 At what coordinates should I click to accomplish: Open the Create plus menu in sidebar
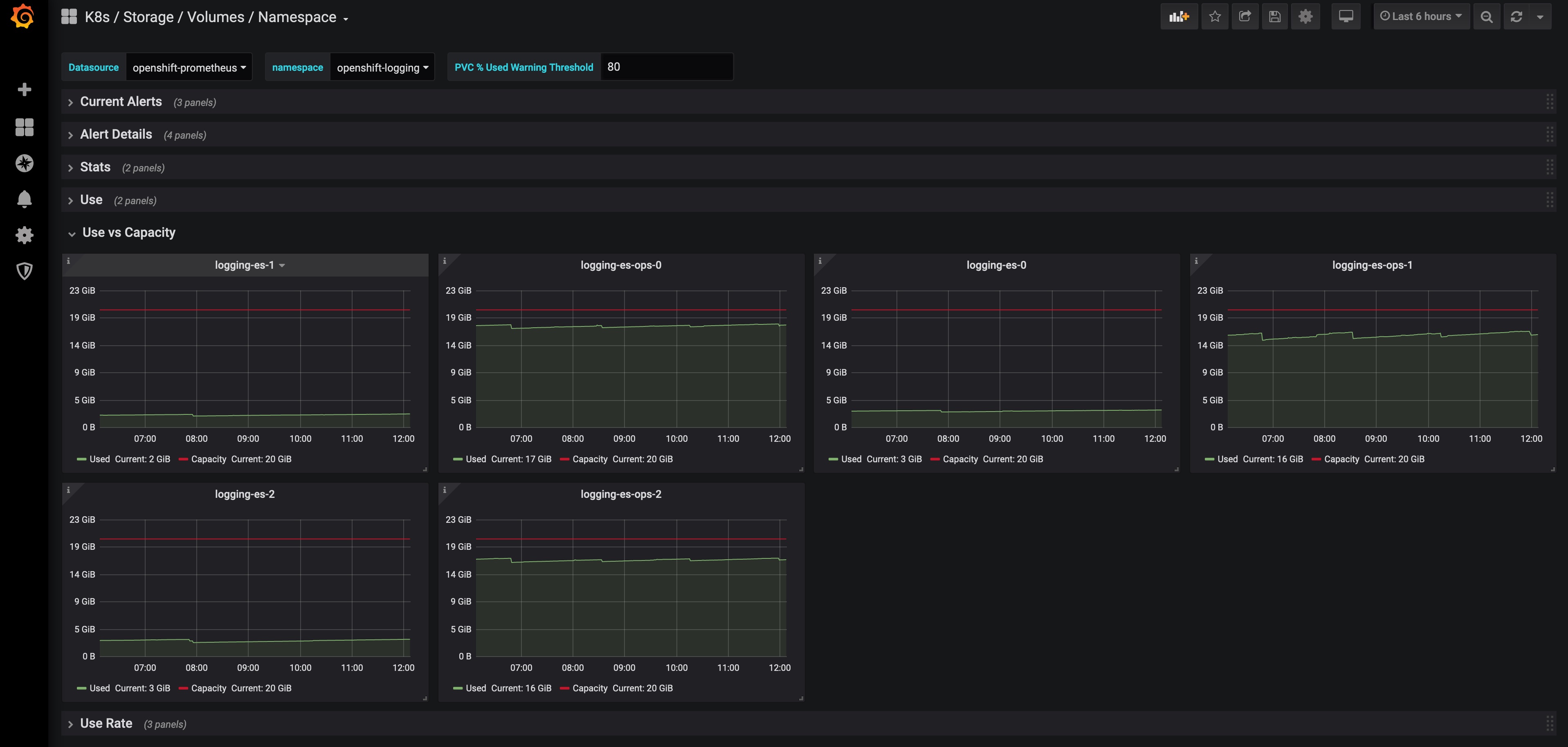(25, 90)
